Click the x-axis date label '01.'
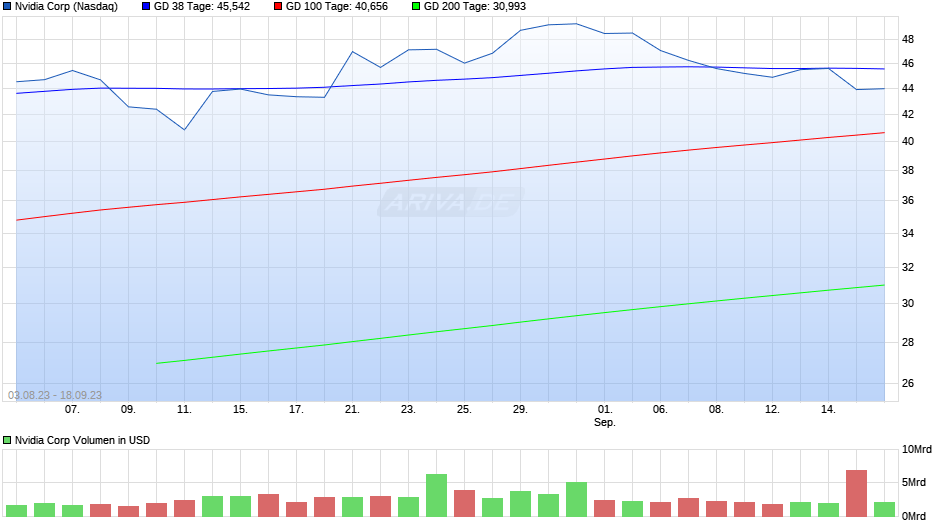 tap(605, 410)
